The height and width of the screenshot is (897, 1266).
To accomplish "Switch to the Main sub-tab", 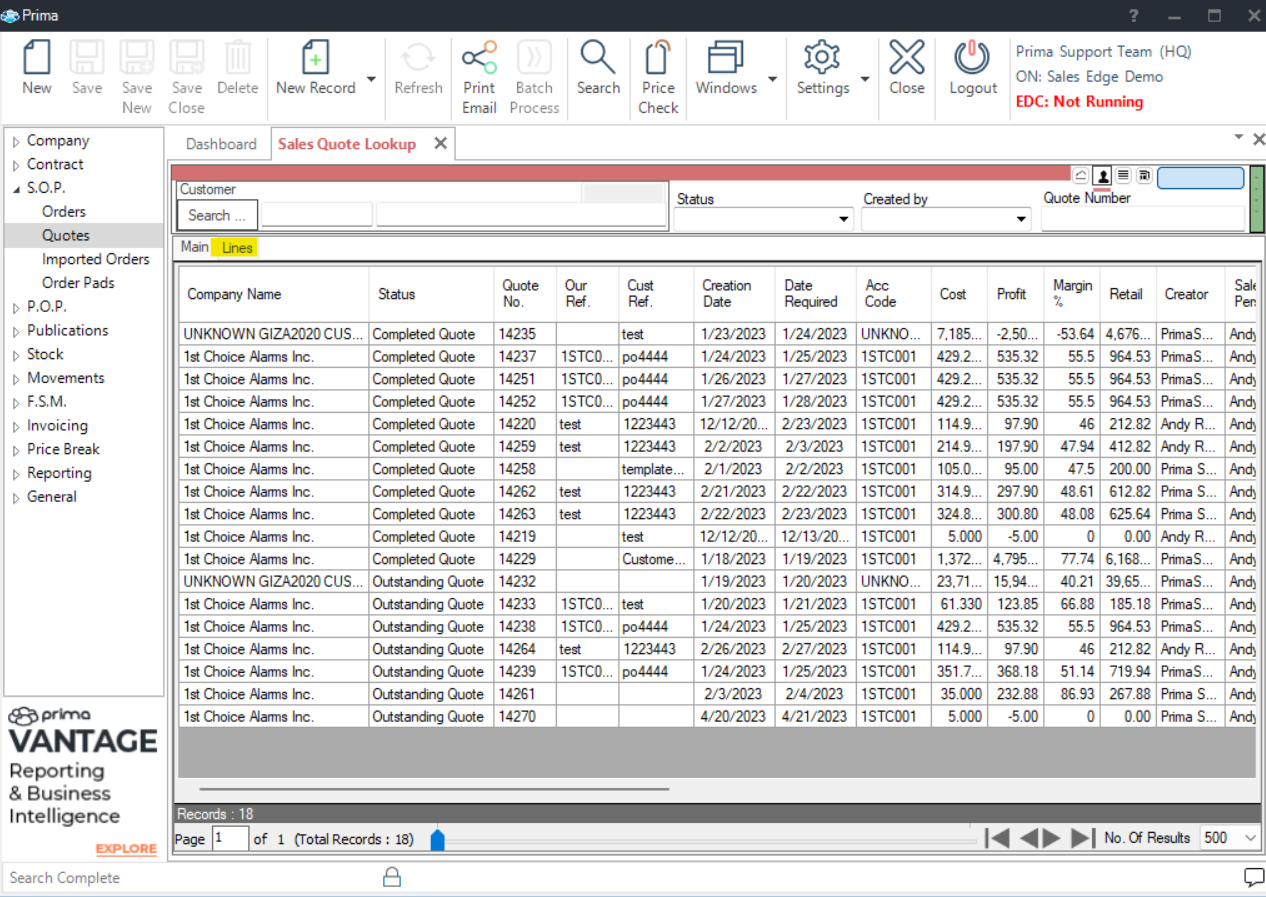I will (x=194, y=247).
